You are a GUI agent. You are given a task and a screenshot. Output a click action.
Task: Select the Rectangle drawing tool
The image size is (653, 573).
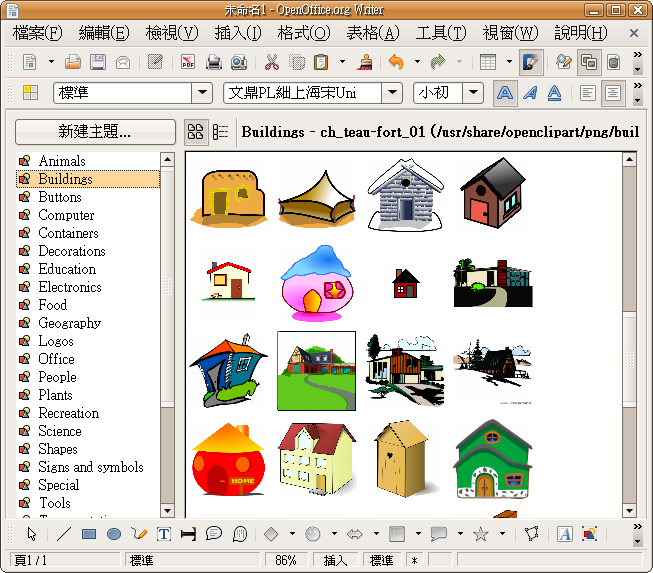coord(89,534)
